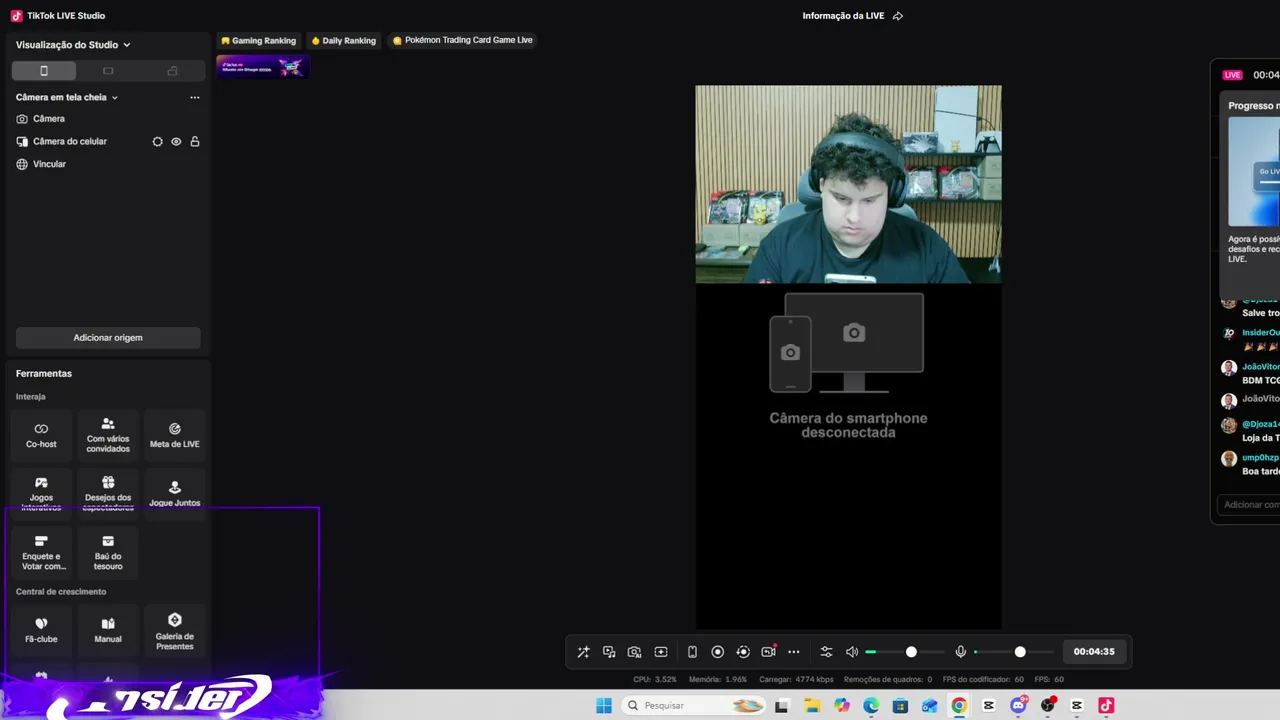Viewport: 1280px width, 720px height.
Task: Click the CPU: 3.52% status text
Action: point(655,680)
